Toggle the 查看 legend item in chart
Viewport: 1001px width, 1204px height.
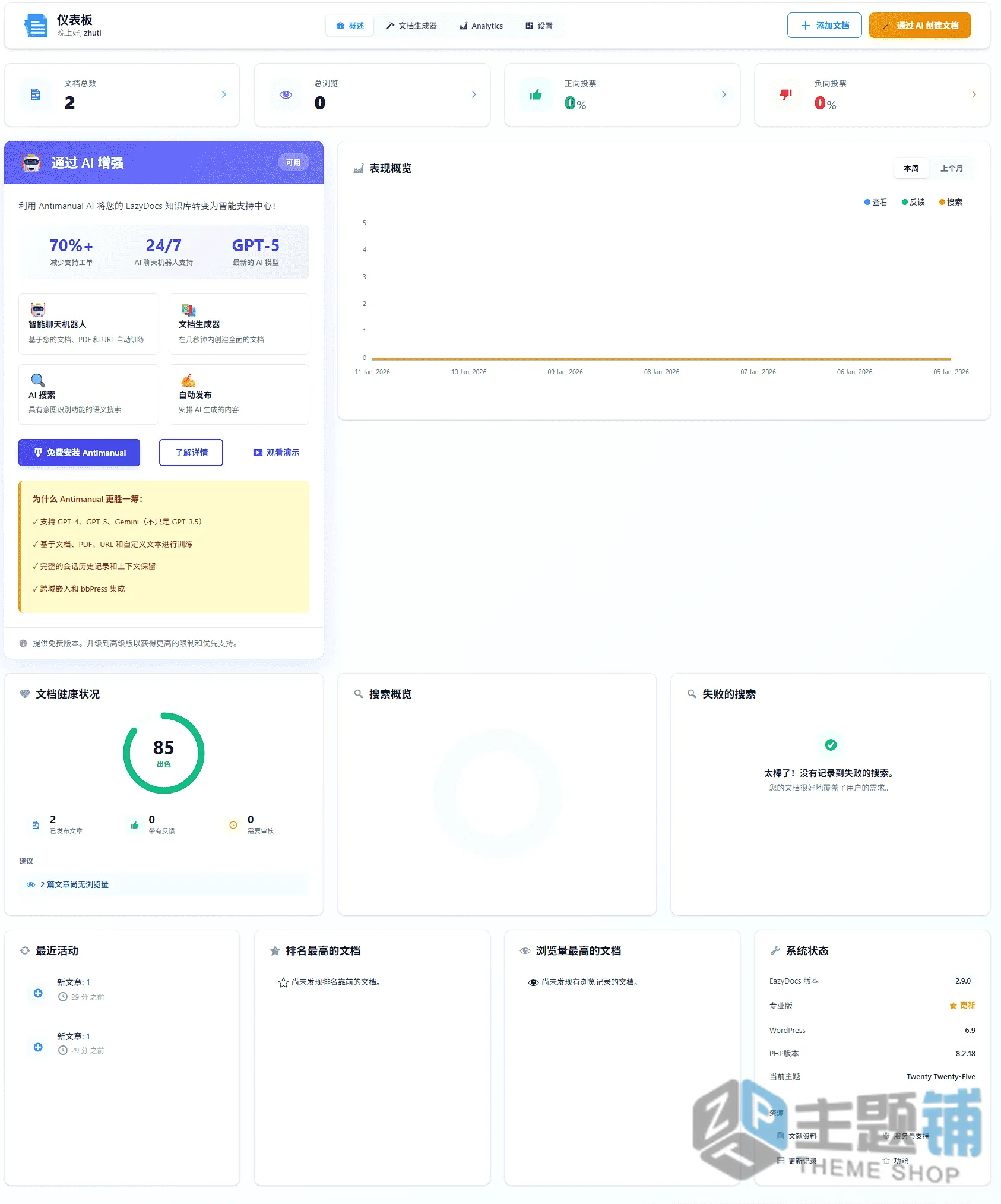click(876, 202)
